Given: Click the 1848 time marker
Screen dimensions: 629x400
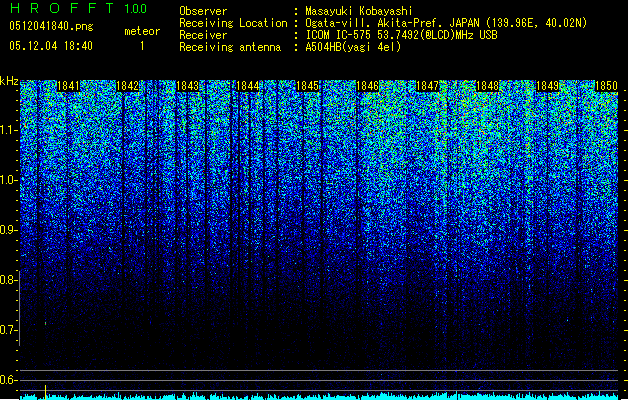Looking at the screenshot, I should coord(487,86).
